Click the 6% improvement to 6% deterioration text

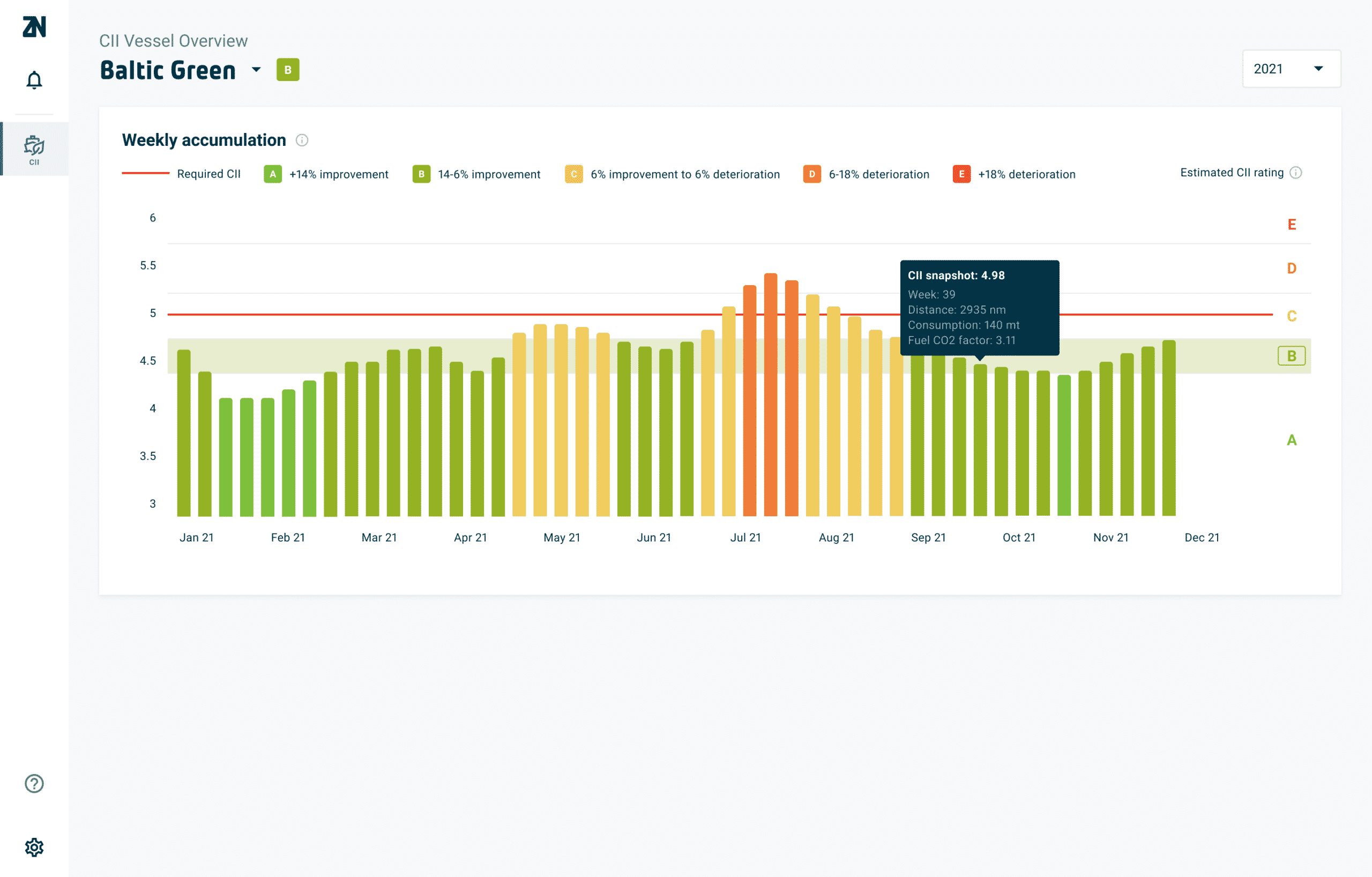(685, 174)
